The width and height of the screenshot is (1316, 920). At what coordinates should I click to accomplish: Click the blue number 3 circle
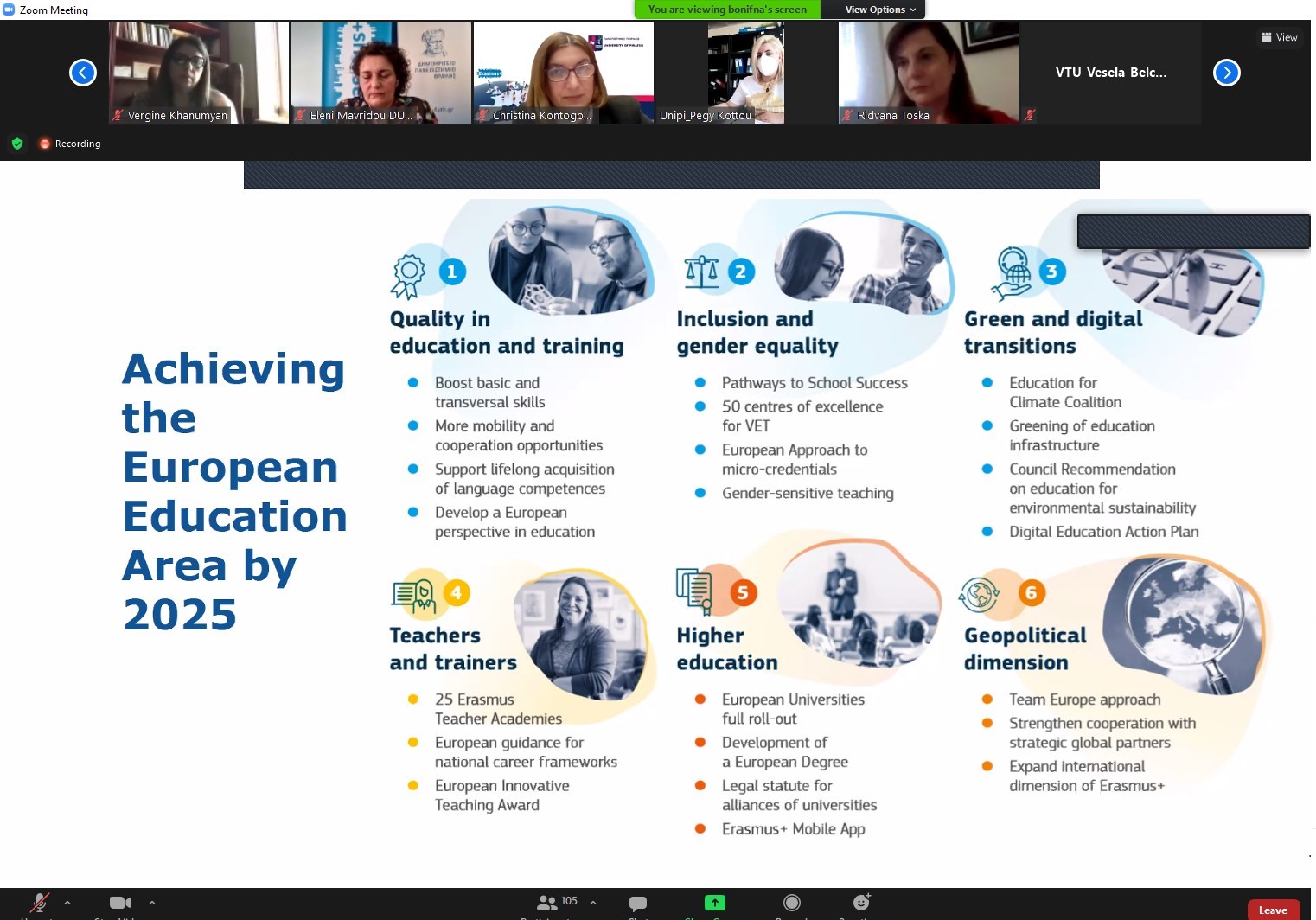point(1051,272)
